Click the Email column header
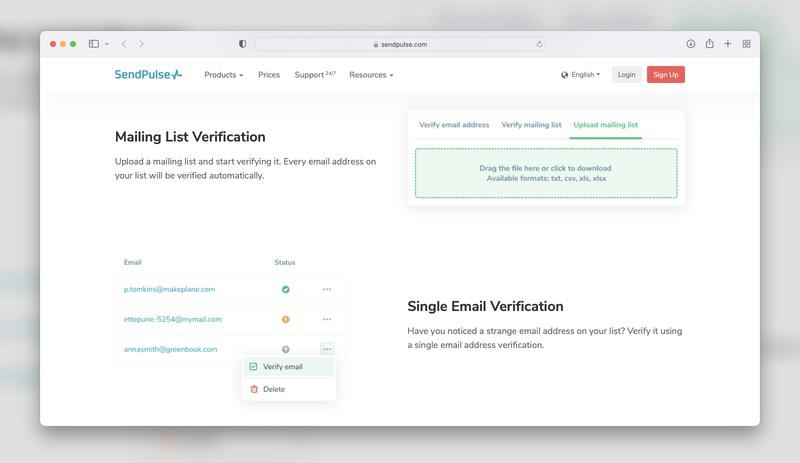This screenshot has width=800, height=463. tap(133, 262)
